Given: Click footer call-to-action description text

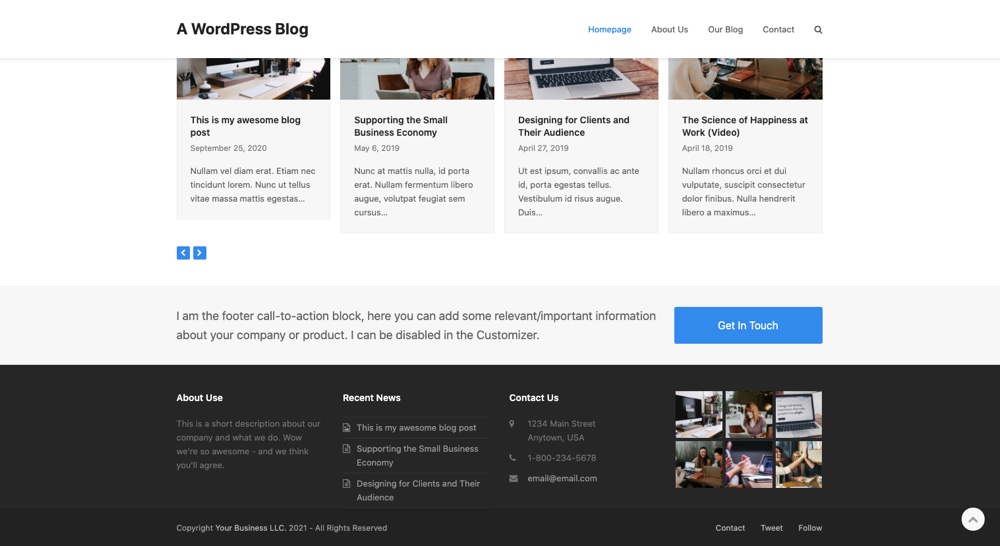Looking at the screenshot, I should (416, 325).
